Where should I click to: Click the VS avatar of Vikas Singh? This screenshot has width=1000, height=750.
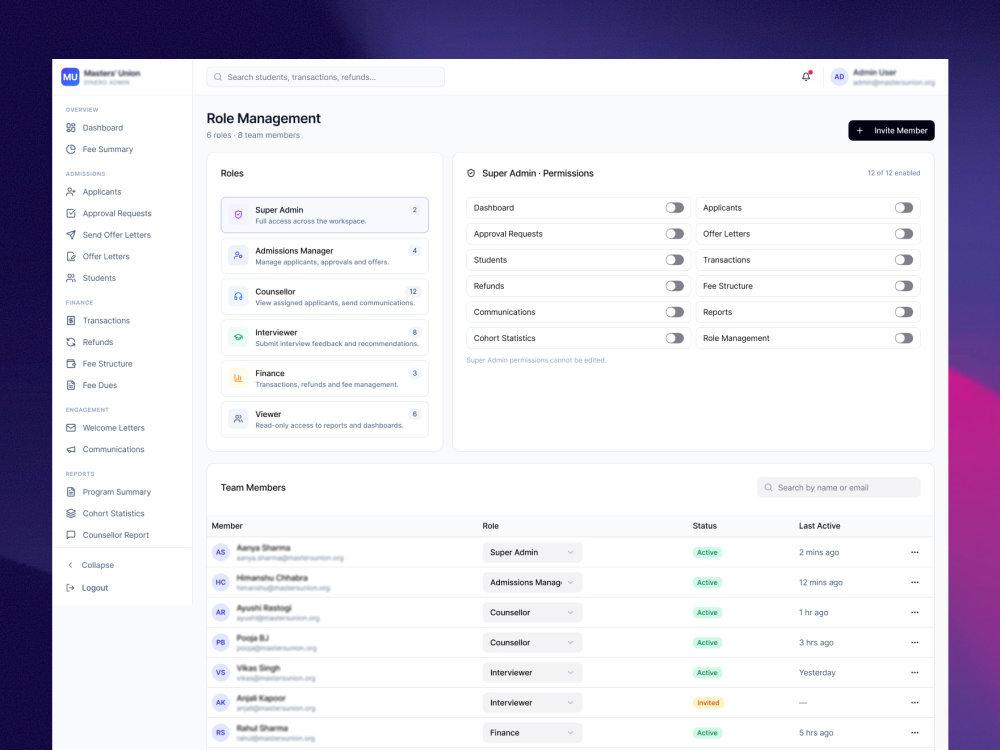pos(221,672)
